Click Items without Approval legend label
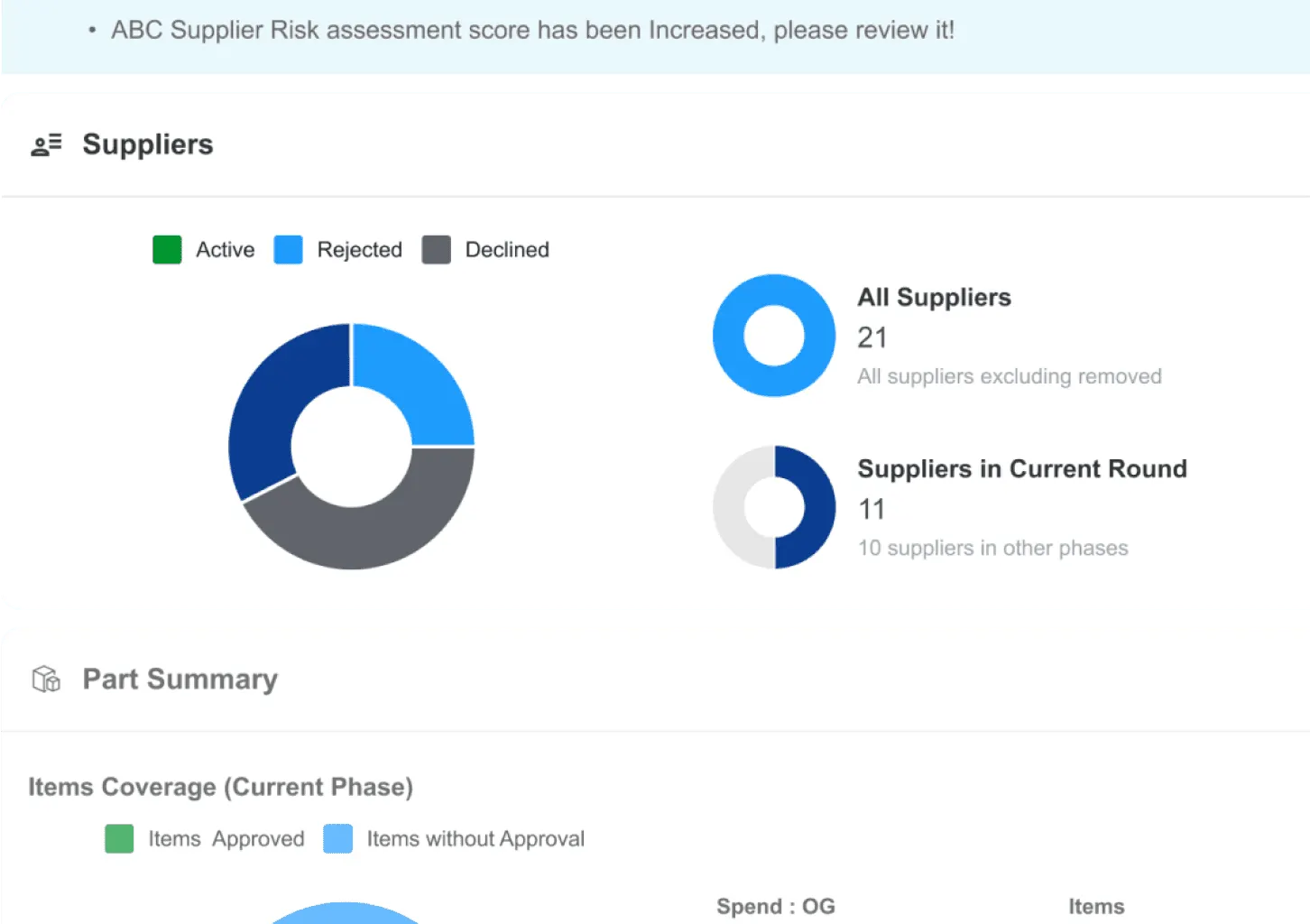This screenshot has width=1310, height=924. 475,839
